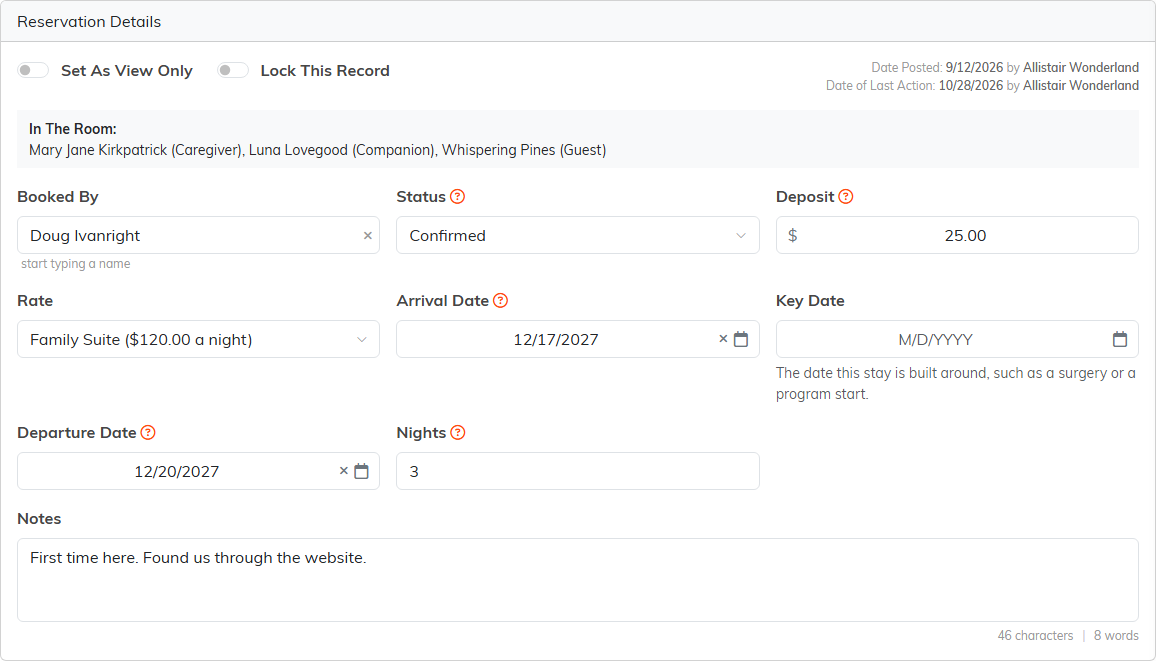Open the Arrival Date calendar picker

click(741, 339)
